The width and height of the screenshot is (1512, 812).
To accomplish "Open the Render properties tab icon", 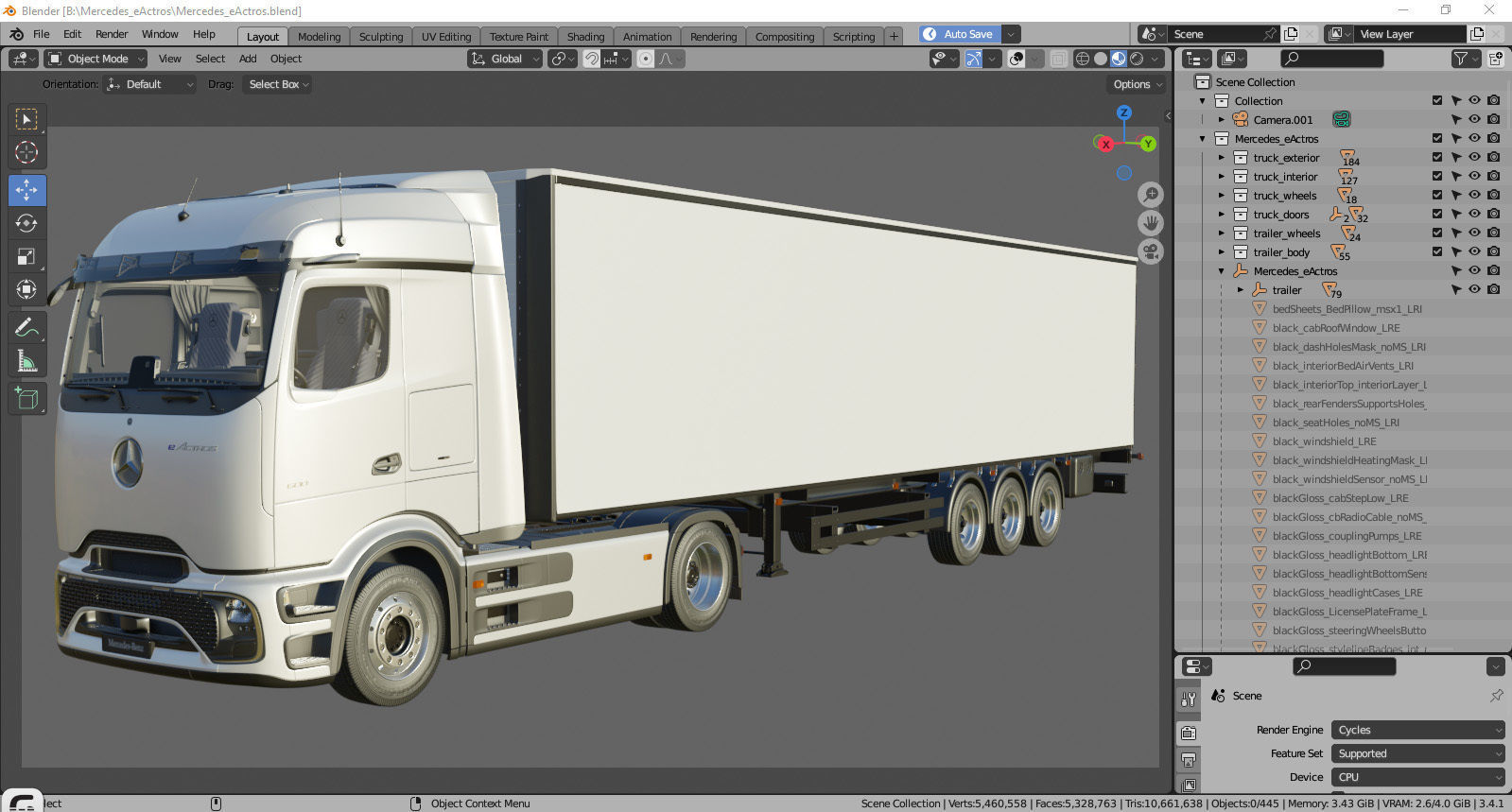I will point(1189,733).
